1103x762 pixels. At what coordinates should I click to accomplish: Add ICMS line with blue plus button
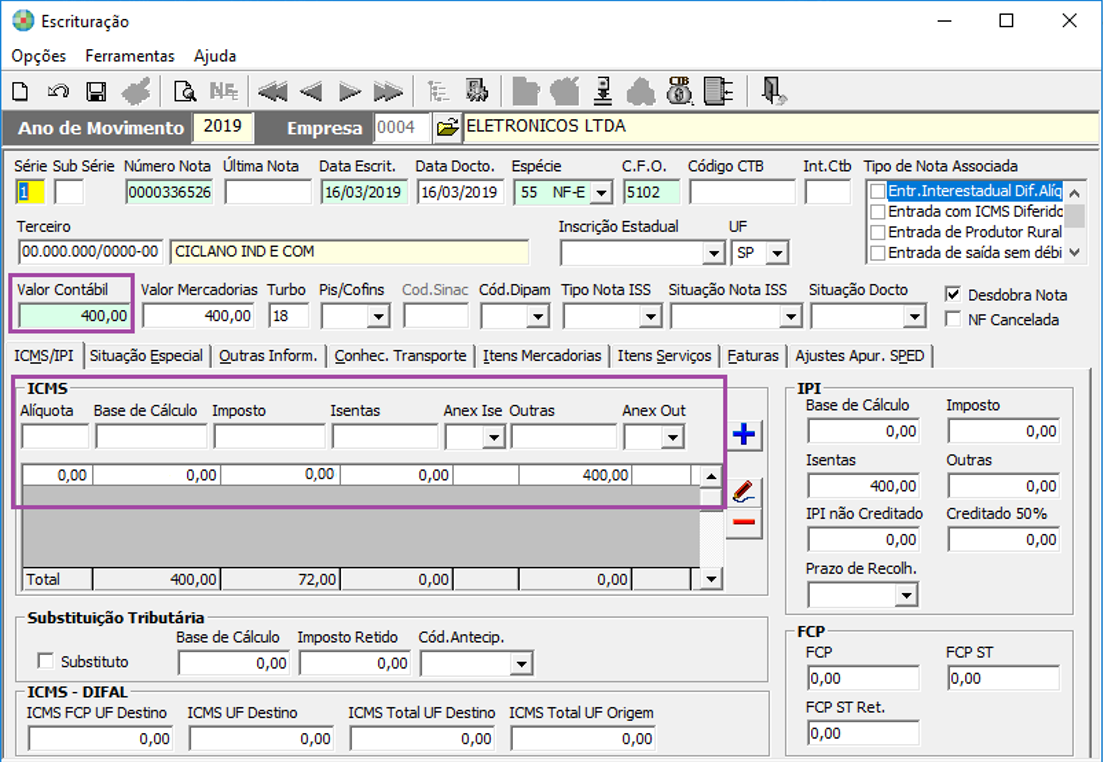click(744, 434)
